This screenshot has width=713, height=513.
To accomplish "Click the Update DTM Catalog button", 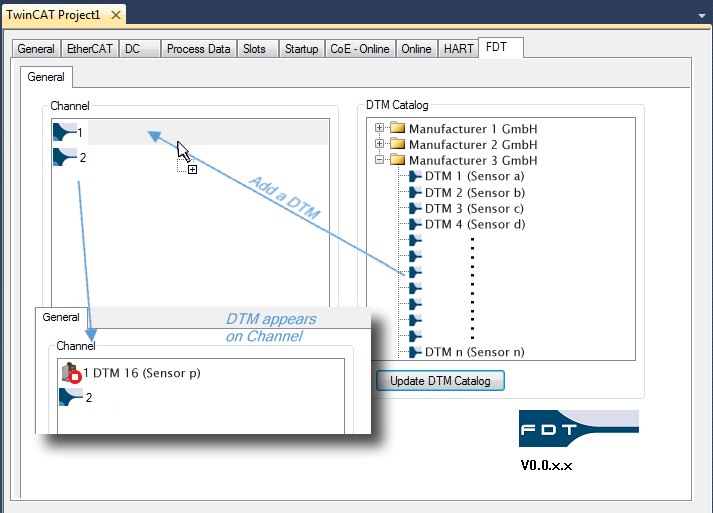I will 440,381.
